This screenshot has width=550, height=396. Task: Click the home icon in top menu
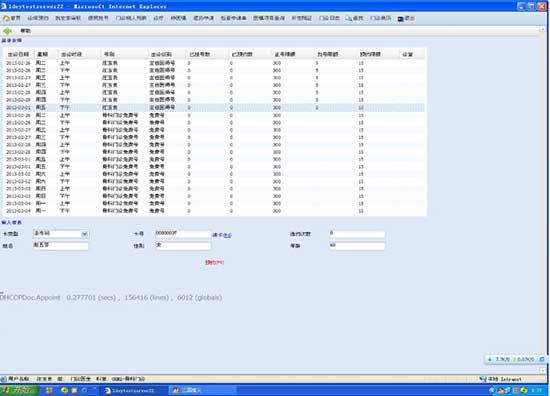(x=6, y=18)
